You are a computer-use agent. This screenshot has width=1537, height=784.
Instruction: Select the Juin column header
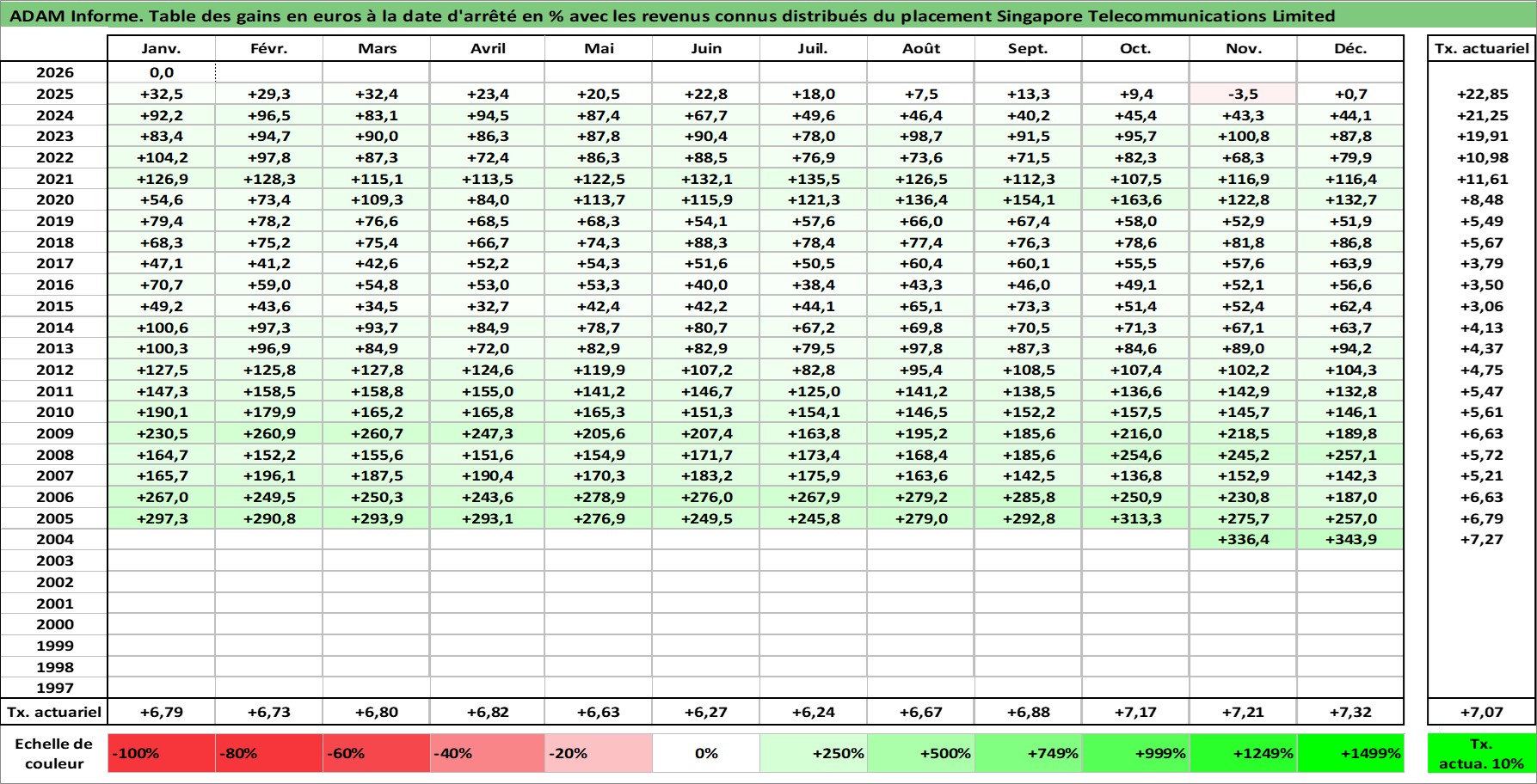(x=706, y=49)
